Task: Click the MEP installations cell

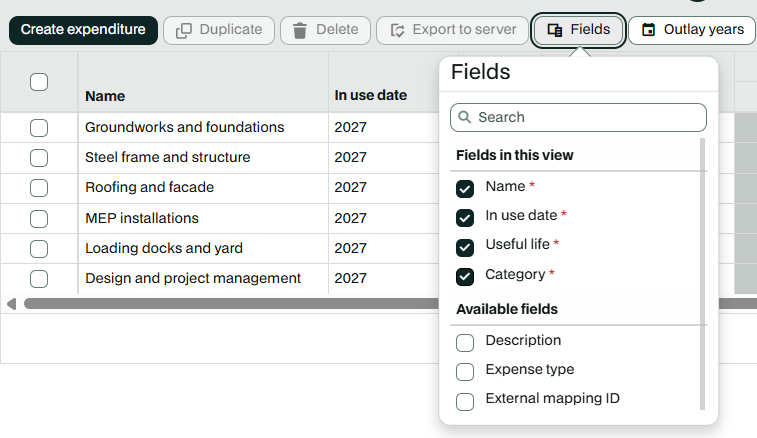Action: coord(203,218)
